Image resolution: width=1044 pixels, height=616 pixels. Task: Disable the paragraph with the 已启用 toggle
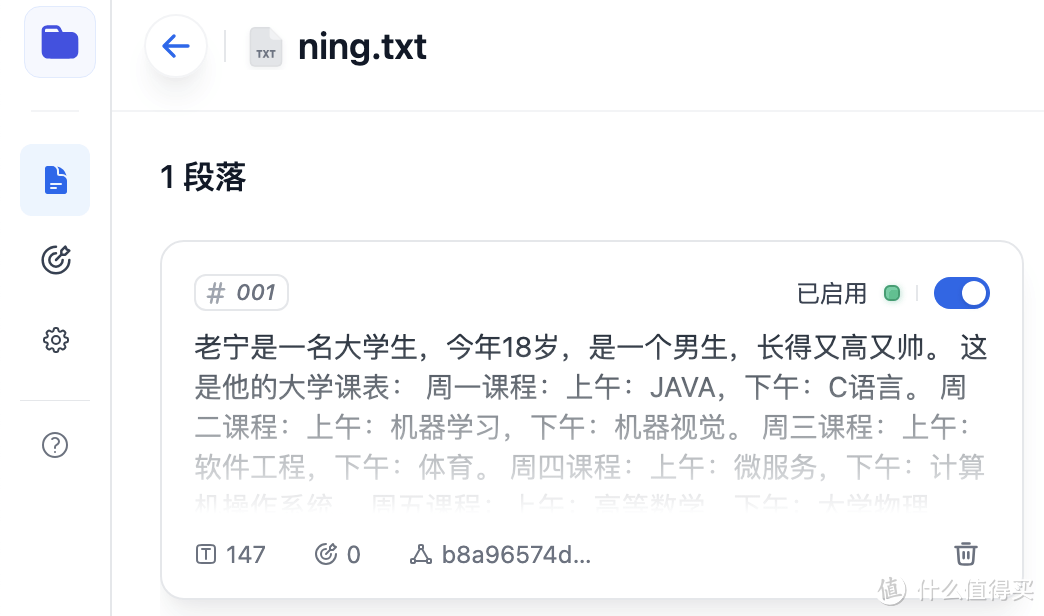[961, 293]
